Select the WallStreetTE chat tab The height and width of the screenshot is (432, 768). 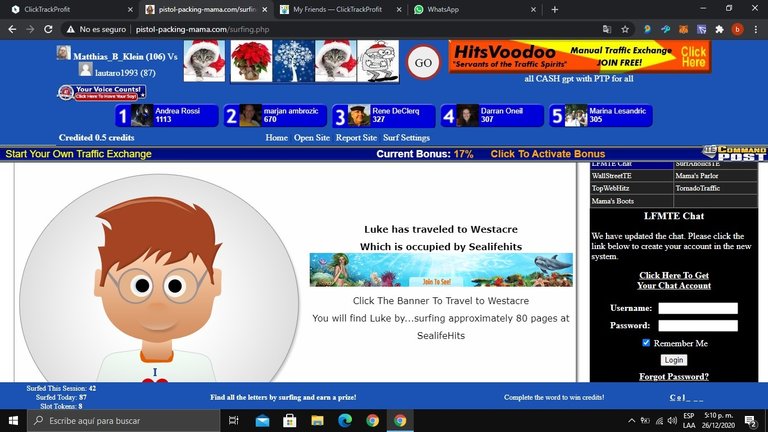tap(631, 175)
